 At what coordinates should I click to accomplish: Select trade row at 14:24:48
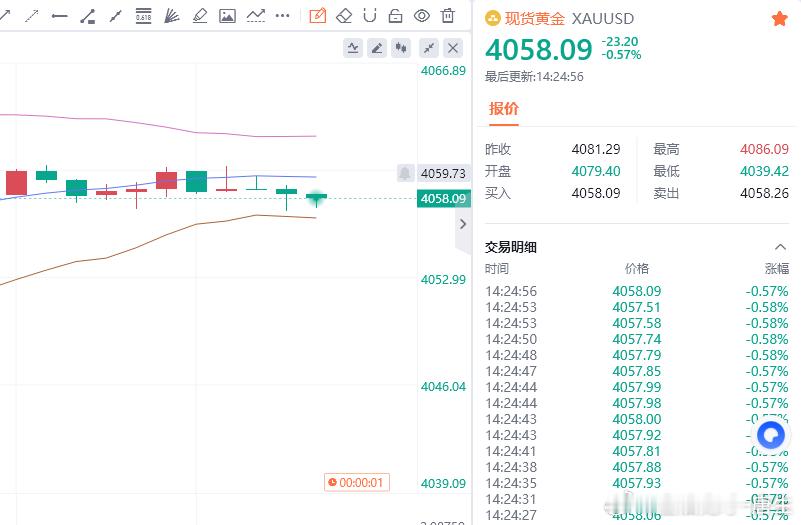(x=637, y=355)
